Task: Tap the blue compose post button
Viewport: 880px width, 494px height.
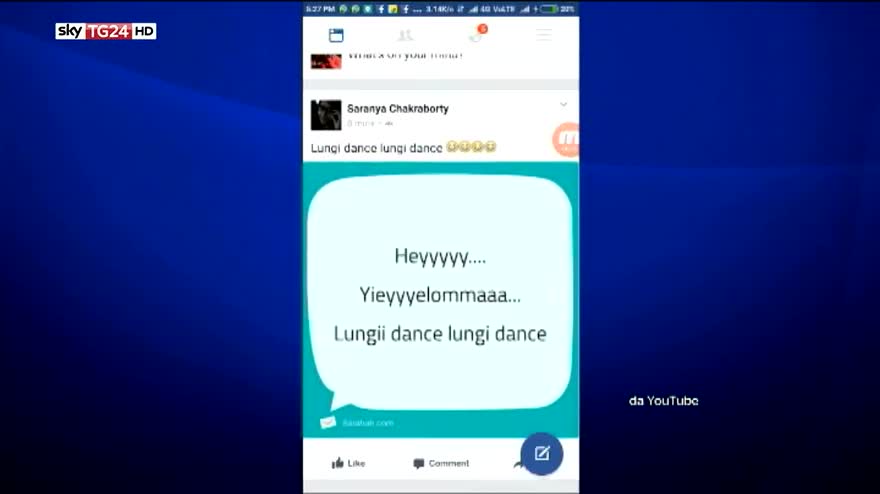Action: [541, 453]
